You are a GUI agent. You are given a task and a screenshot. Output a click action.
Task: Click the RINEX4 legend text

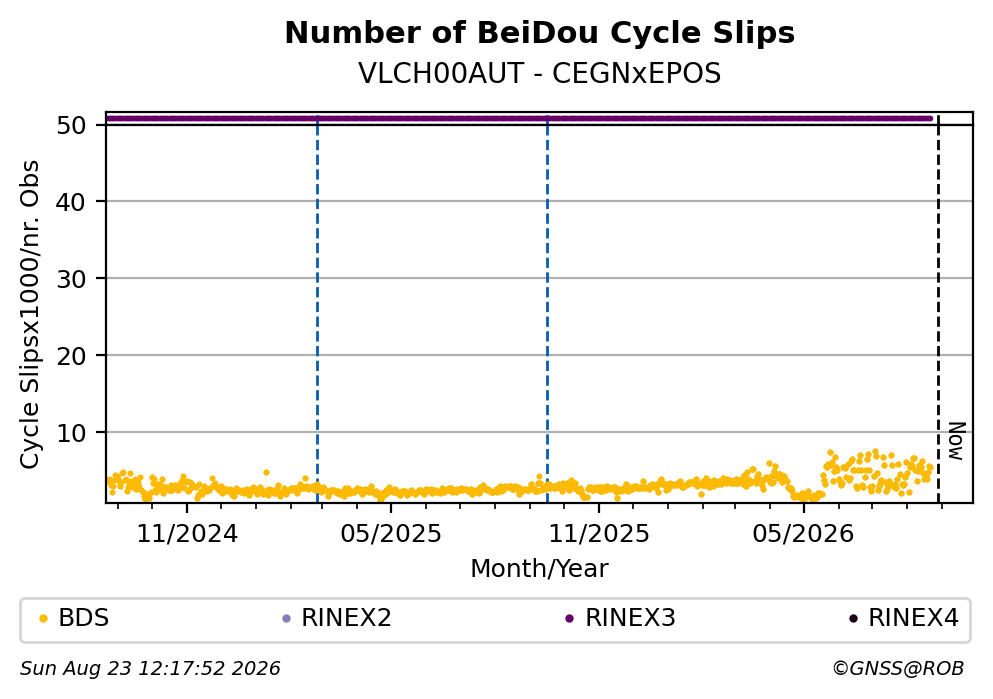(x=913, y=618)
